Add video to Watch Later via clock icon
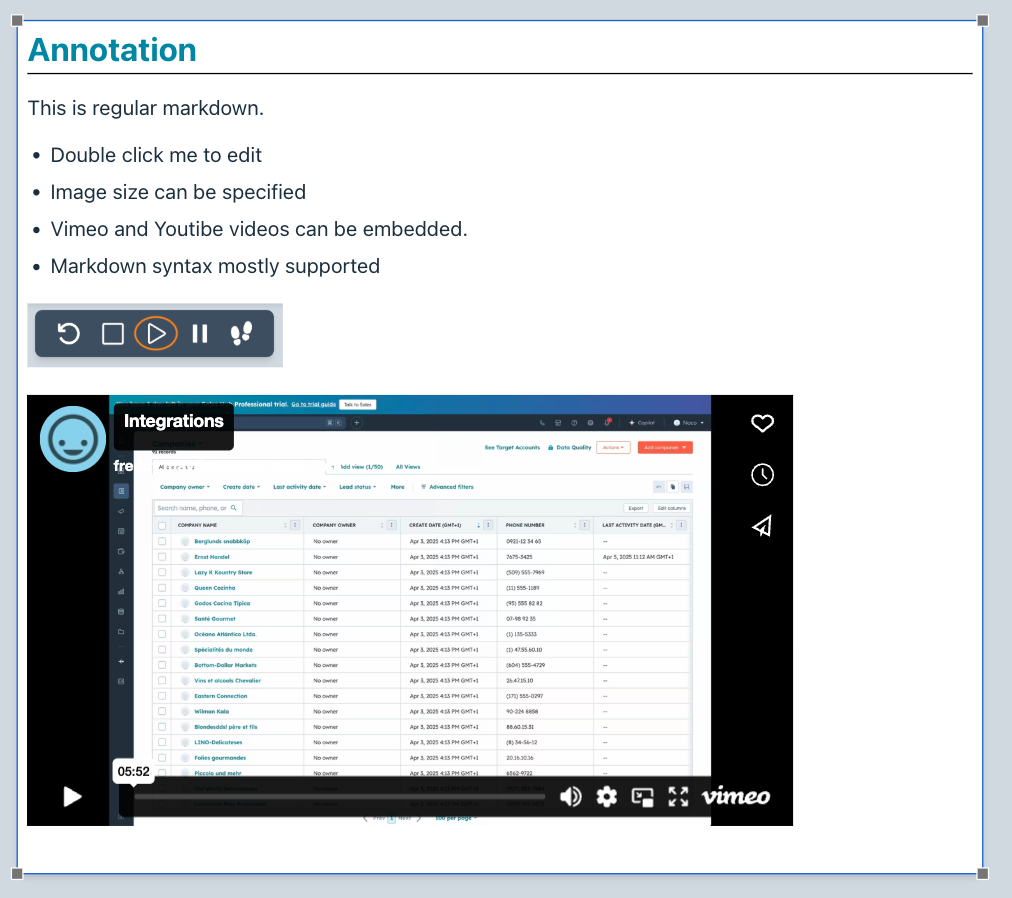This screenshot has width=1012, height=898. [762, 475]
